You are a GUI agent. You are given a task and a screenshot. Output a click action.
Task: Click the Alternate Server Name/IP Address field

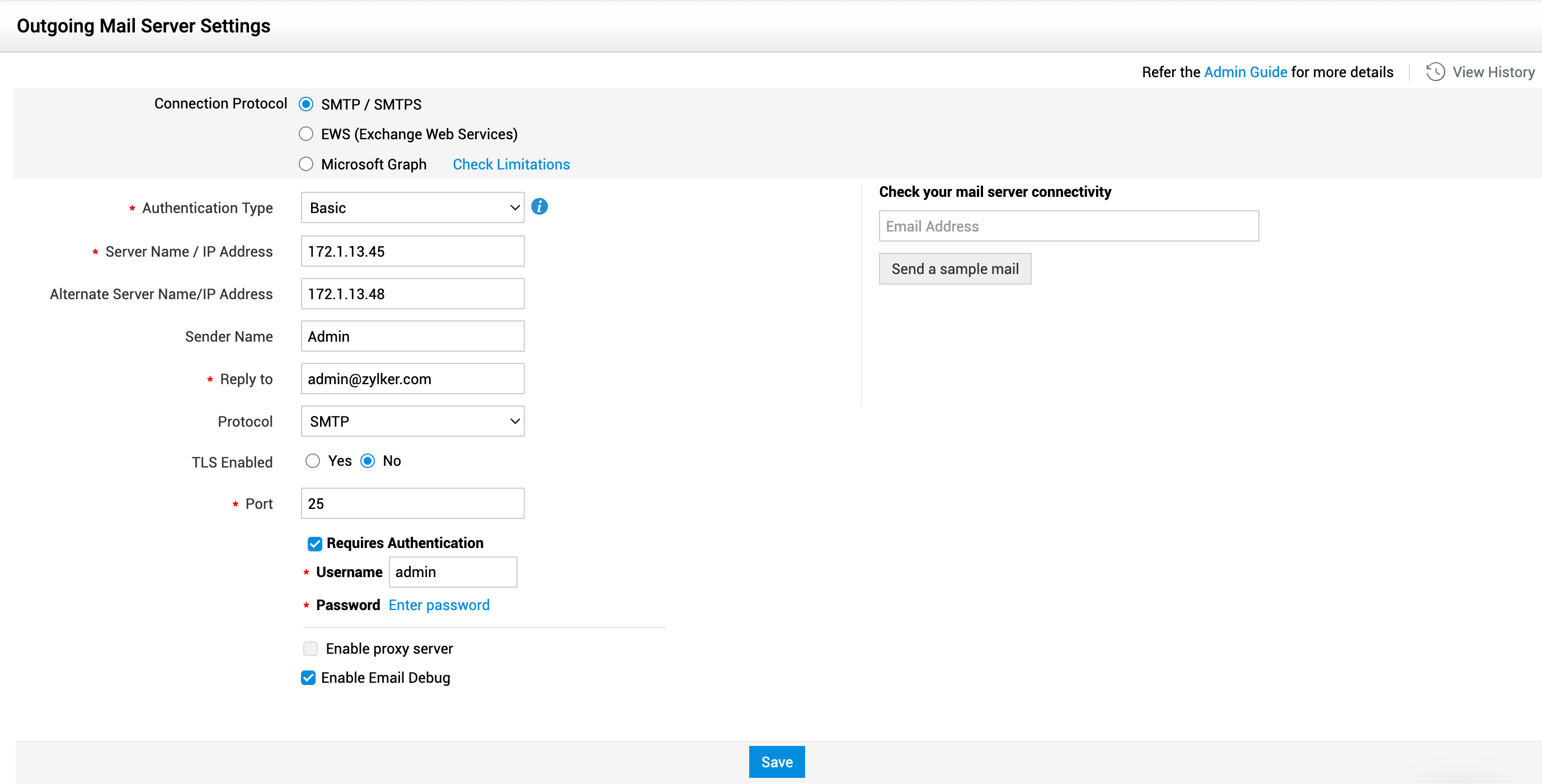point(412,294)
